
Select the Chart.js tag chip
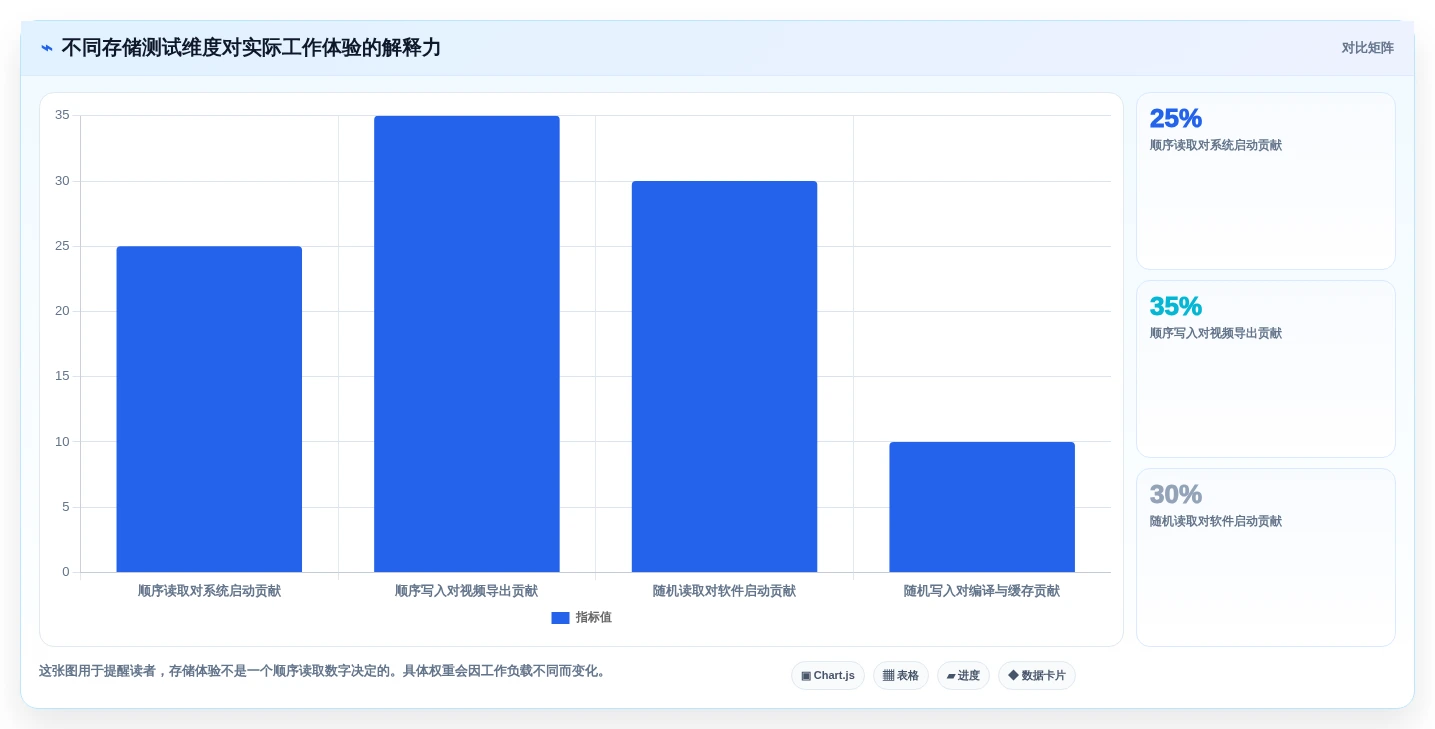pyautogui.click(x=828, y=676)
